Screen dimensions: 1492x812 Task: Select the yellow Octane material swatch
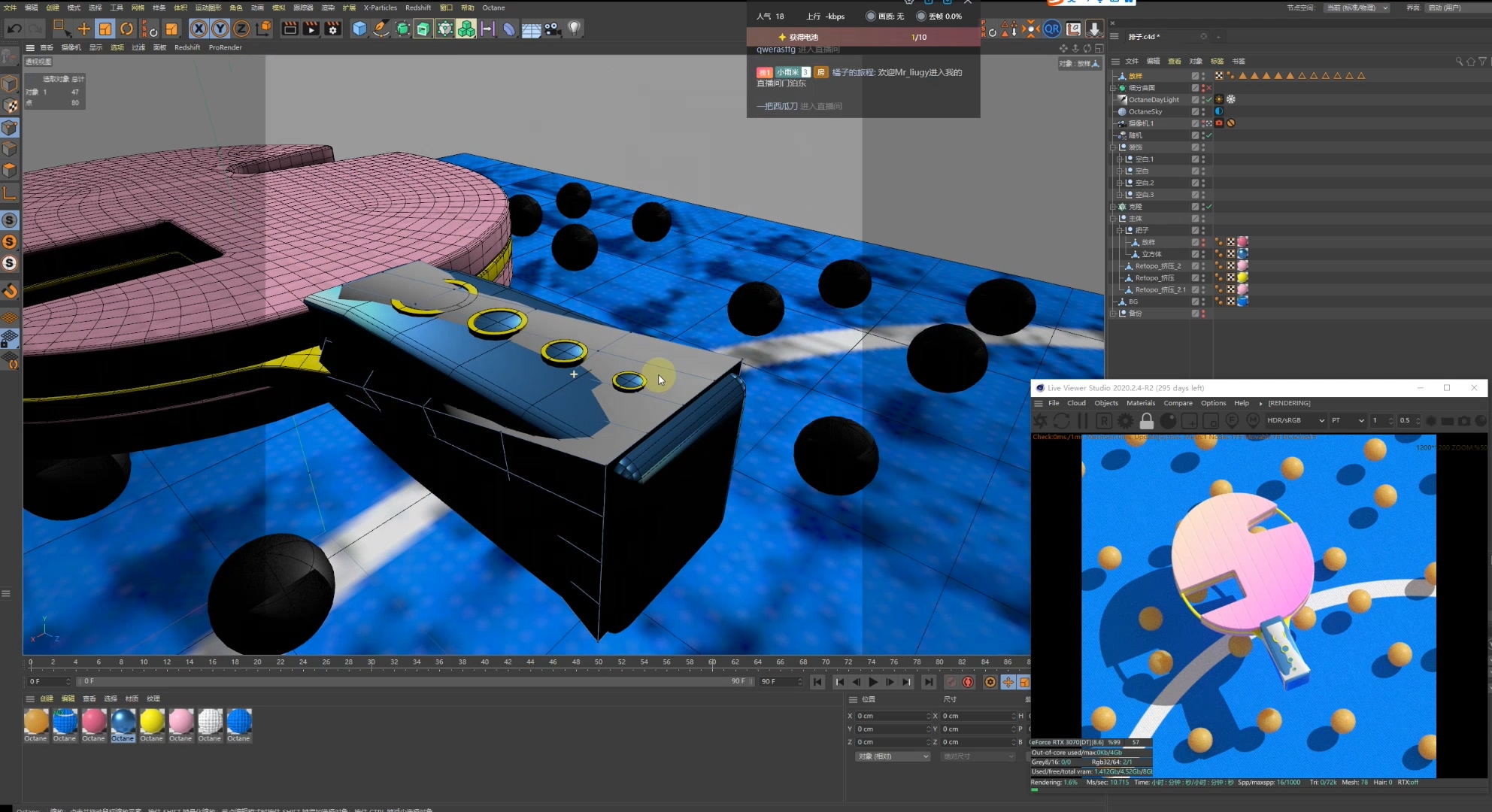point(151,721)
